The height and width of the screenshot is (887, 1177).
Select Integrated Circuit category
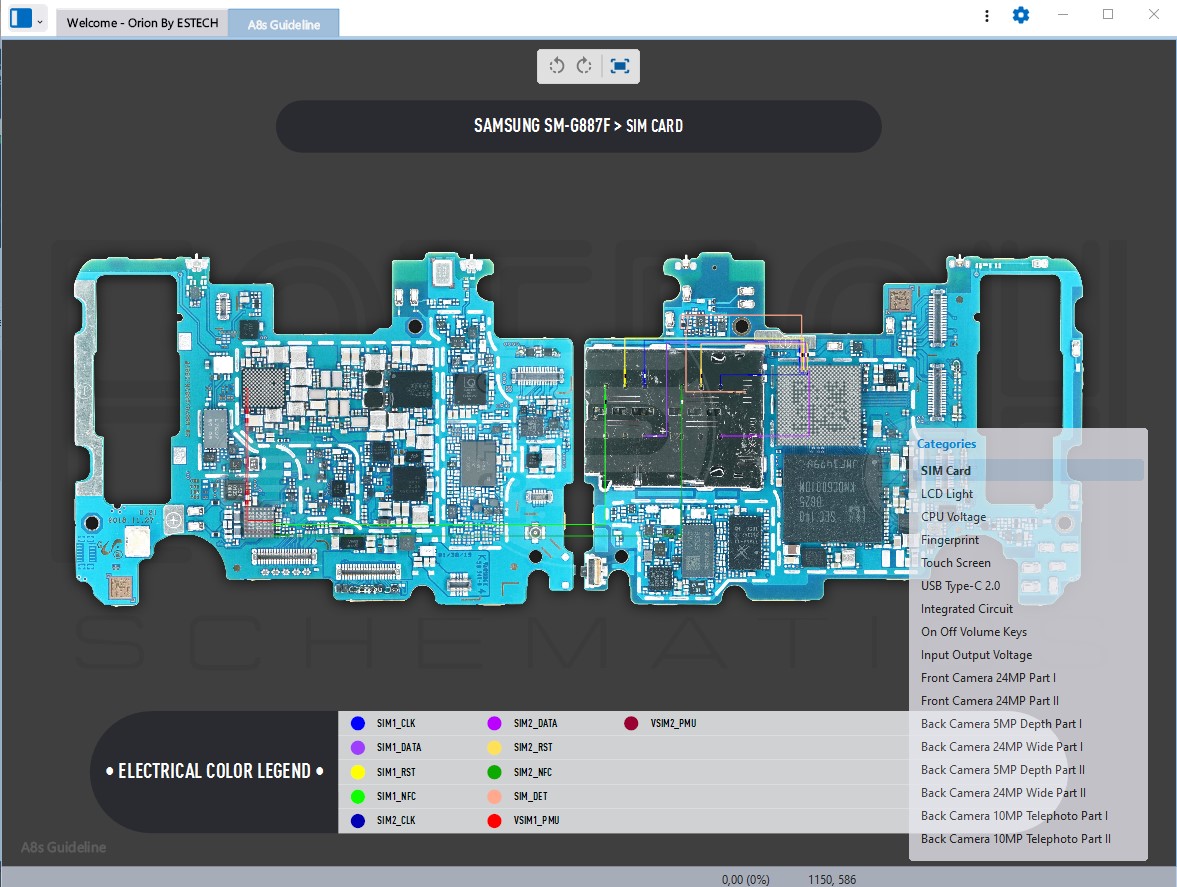(x=967, y=609)
